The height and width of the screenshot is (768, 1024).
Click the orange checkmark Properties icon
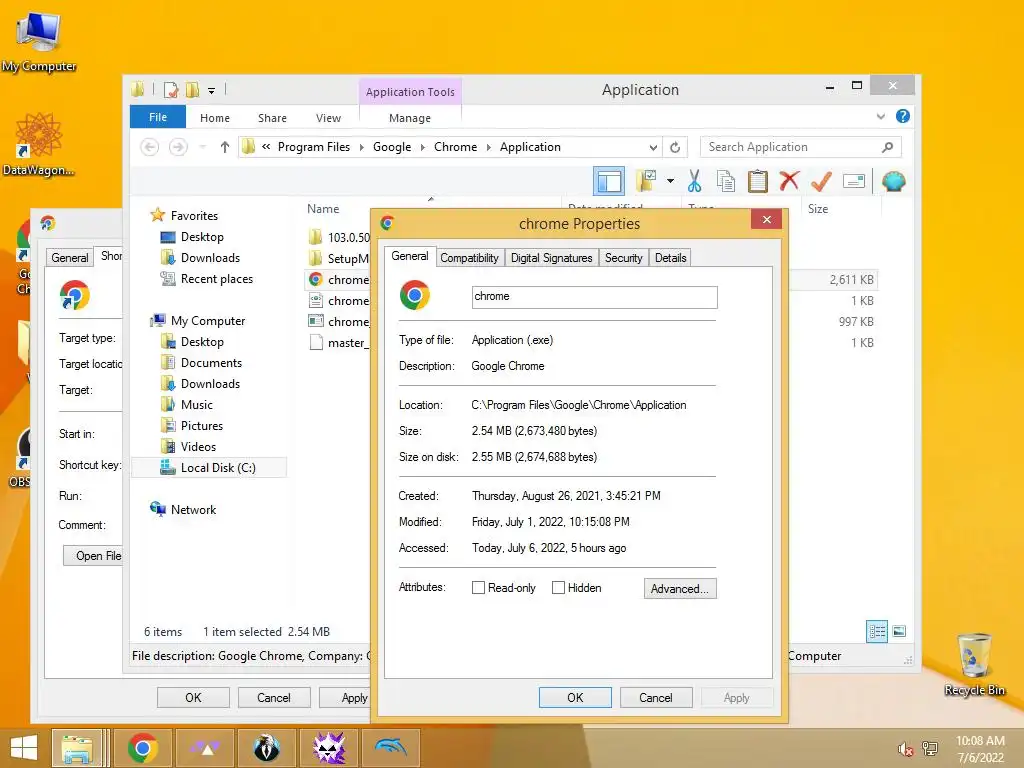pos(821,181)
